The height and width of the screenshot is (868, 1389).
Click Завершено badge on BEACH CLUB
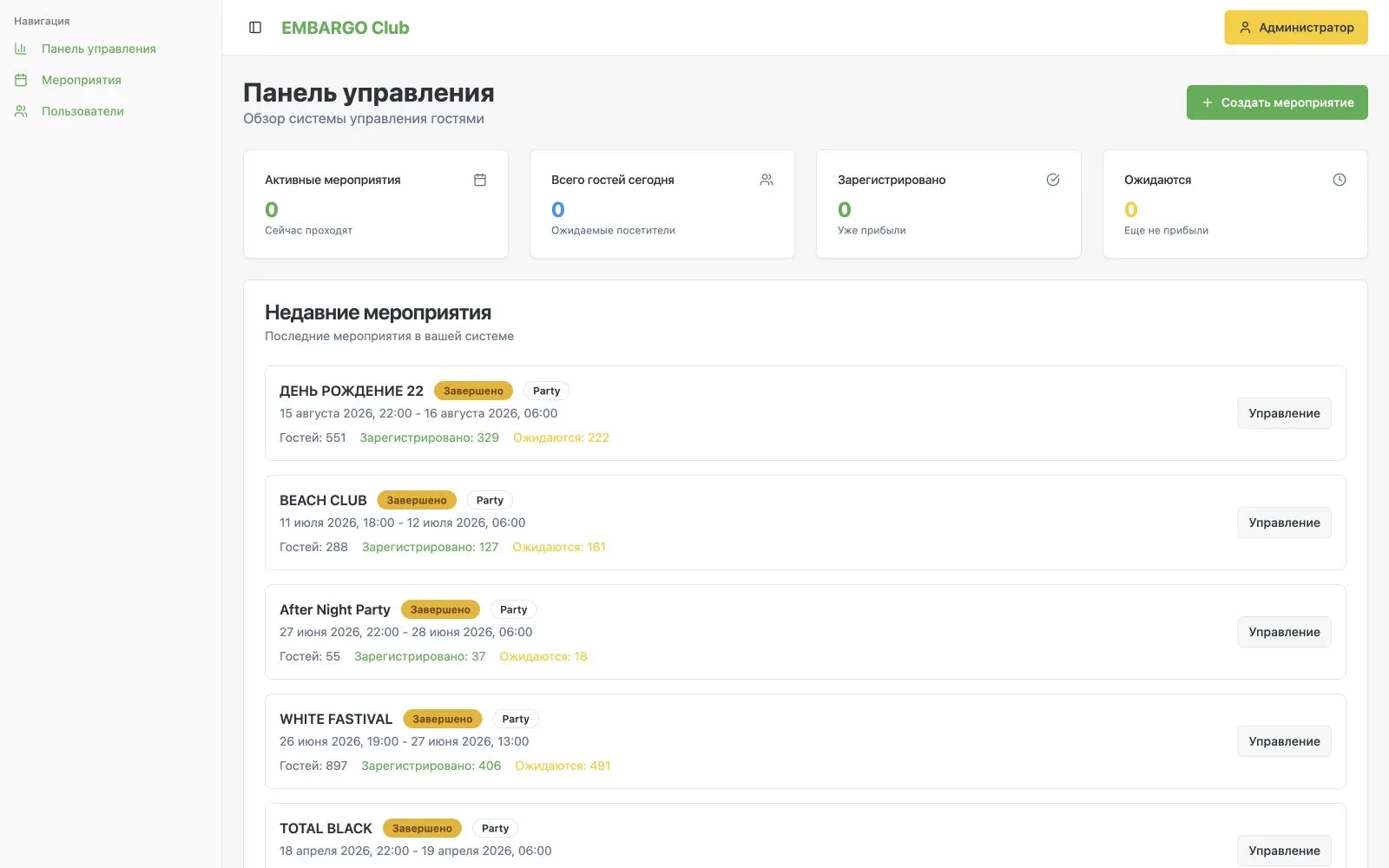coord(417,500)
